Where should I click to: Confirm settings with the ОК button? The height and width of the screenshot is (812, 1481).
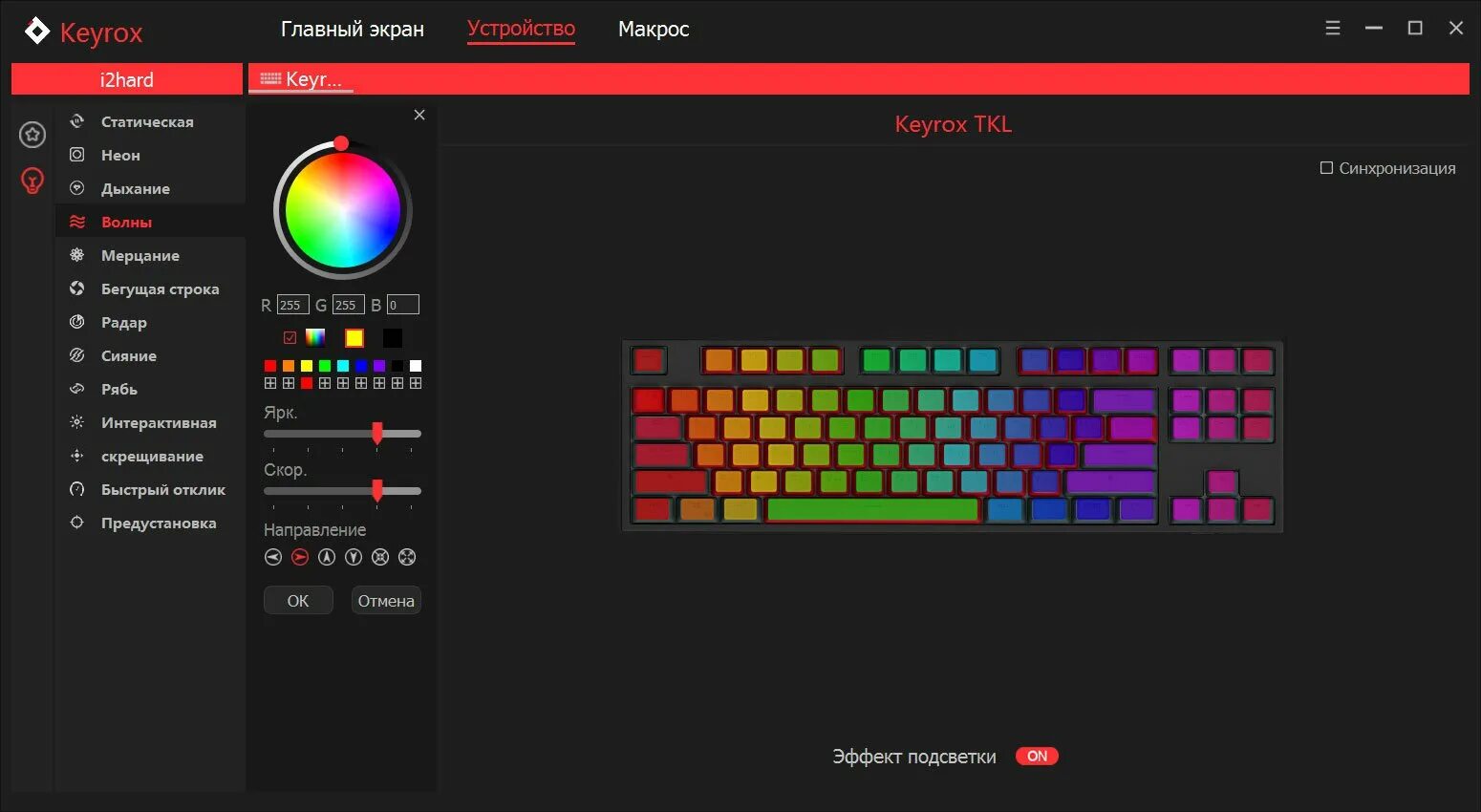(x=298, y=601)
